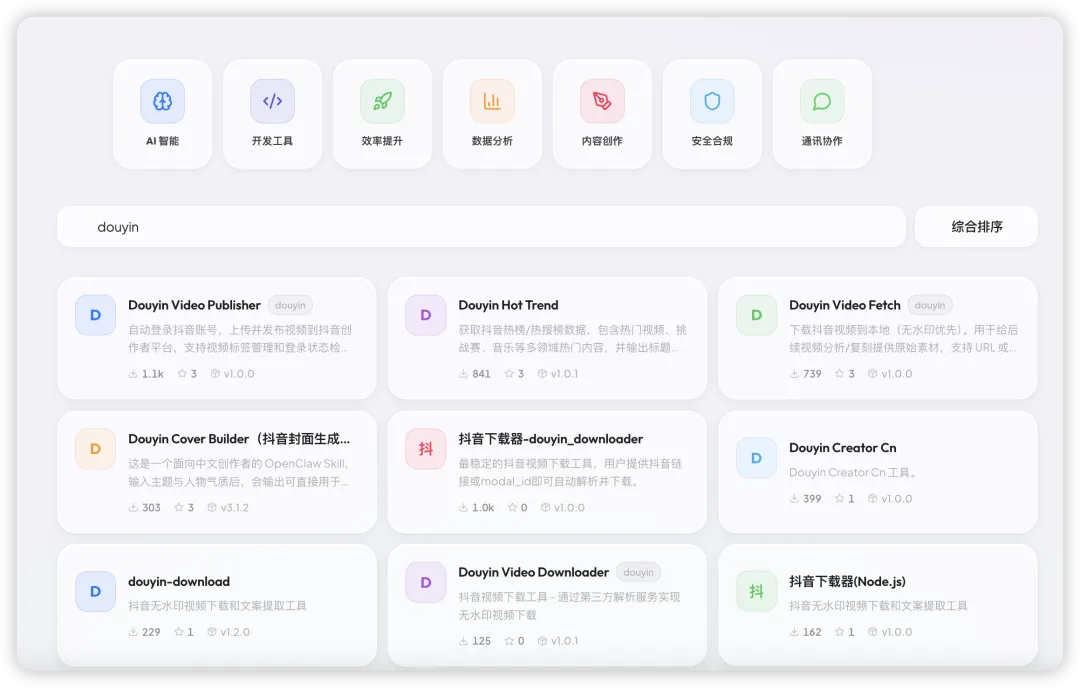Viewport: 1080px width, 688px height.
Task: Click the douyin-download D avatar icon
Action: coord(96,592)
